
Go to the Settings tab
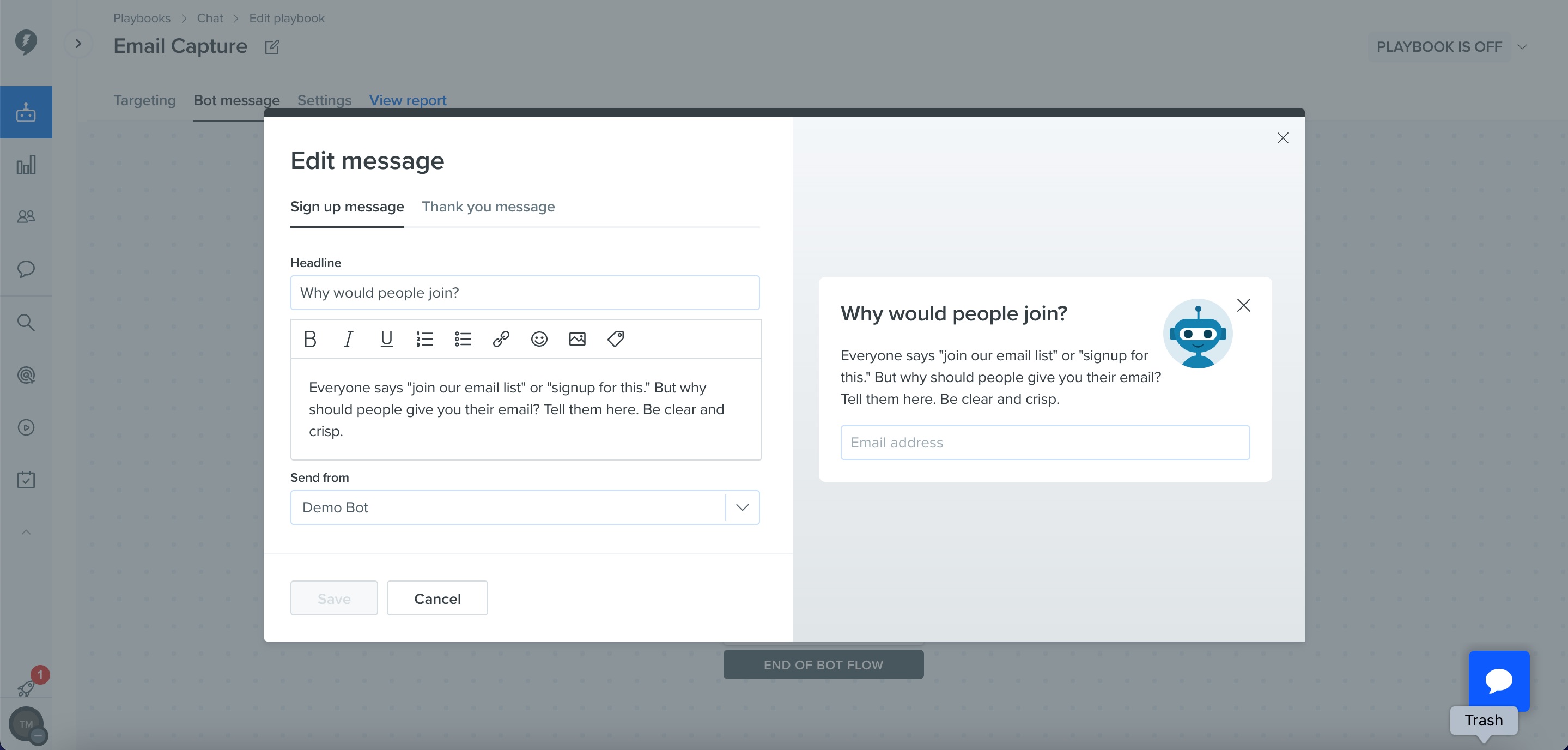[x=324, y=100]
